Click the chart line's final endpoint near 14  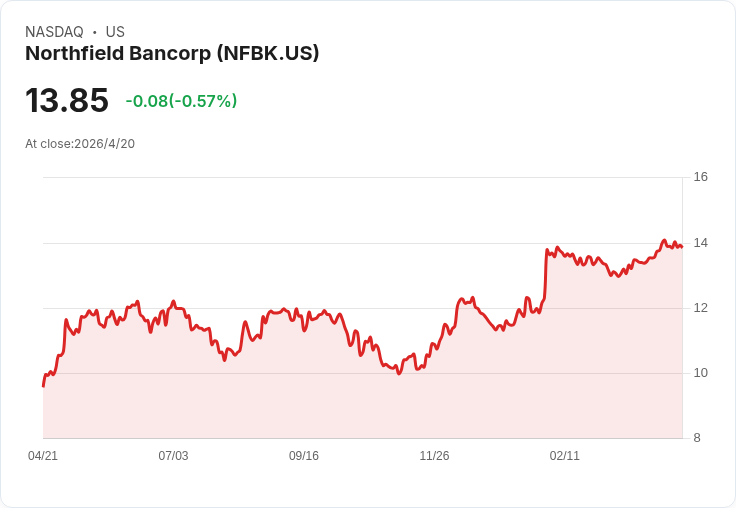click(682, 246)
